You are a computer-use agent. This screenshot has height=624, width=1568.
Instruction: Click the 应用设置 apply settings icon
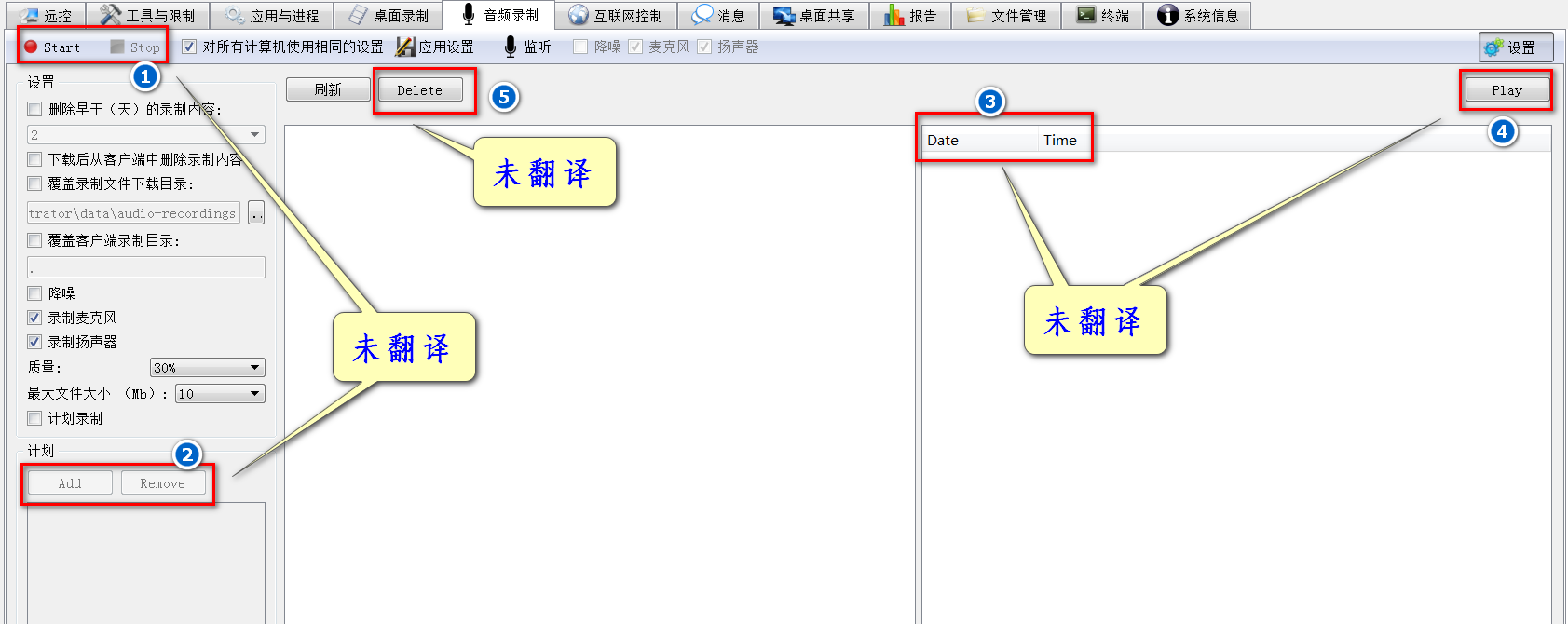(405, 47)
